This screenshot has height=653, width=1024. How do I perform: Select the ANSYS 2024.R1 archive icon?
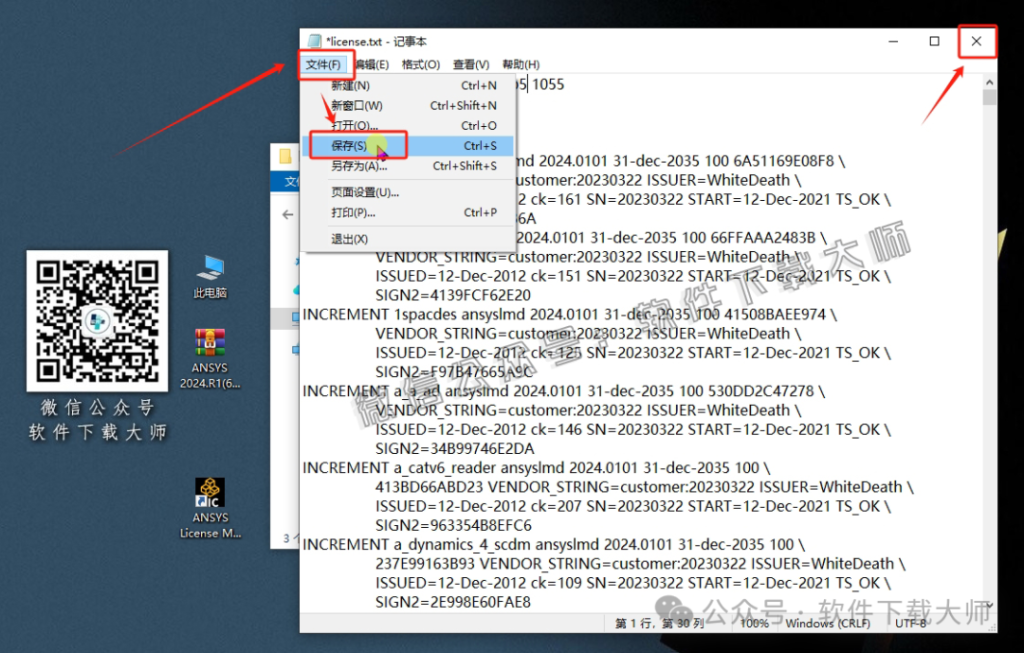(210, 345)
